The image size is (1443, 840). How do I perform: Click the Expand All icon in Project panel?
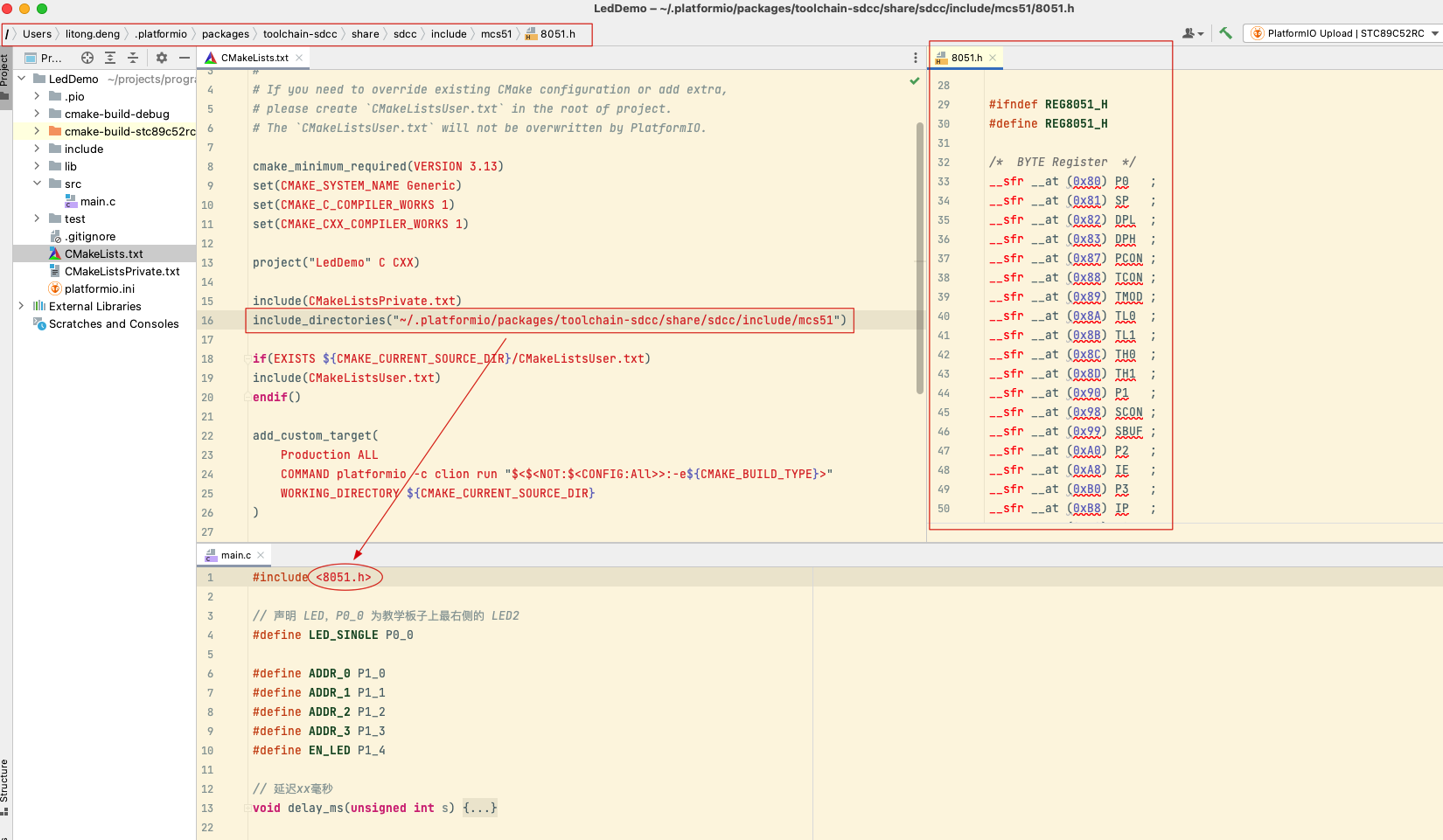(x=110, y=58)
